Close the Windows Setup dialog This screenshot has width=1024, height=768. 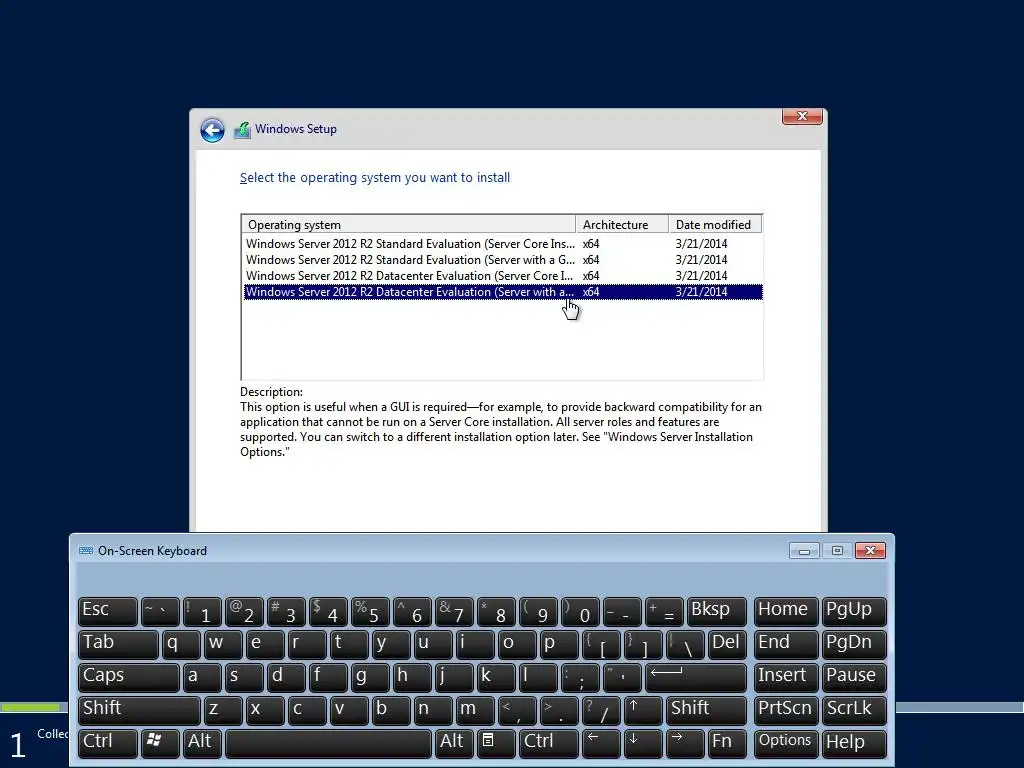[x=802, y=116]
